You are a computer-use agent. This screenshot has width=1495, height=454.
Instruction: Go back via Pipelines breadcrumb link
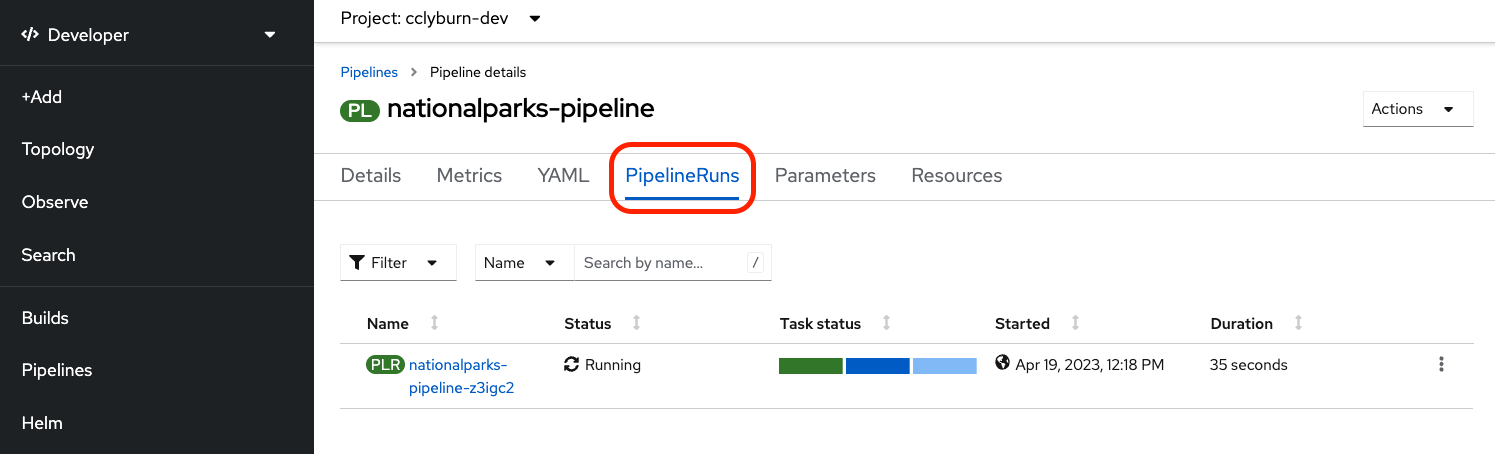[369, 72]
